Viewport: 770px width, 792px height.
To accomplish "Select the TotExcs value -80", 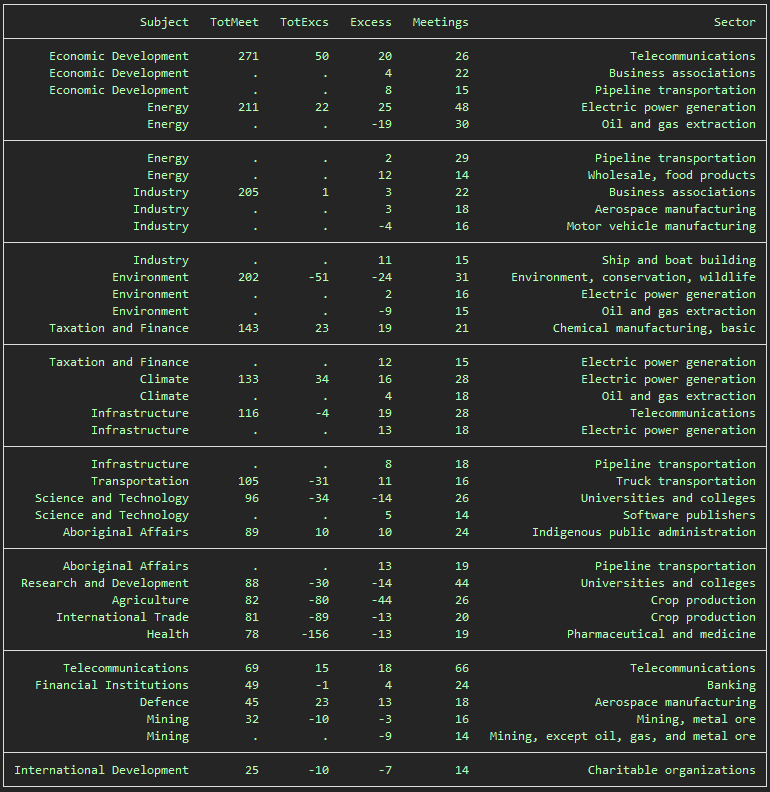I will (318, 600).
